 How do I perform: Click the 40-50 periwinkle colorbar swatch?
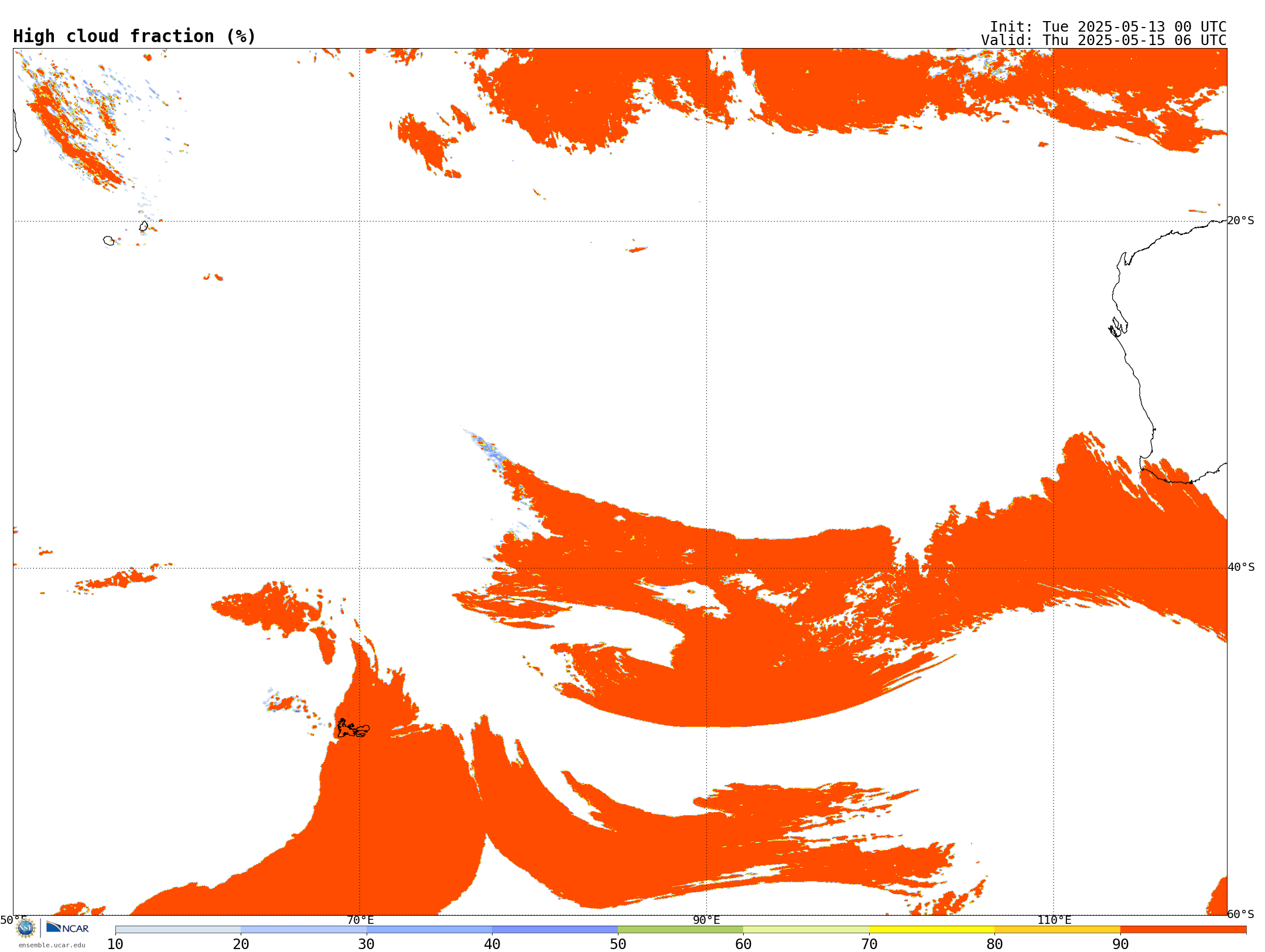pos(555,930)
